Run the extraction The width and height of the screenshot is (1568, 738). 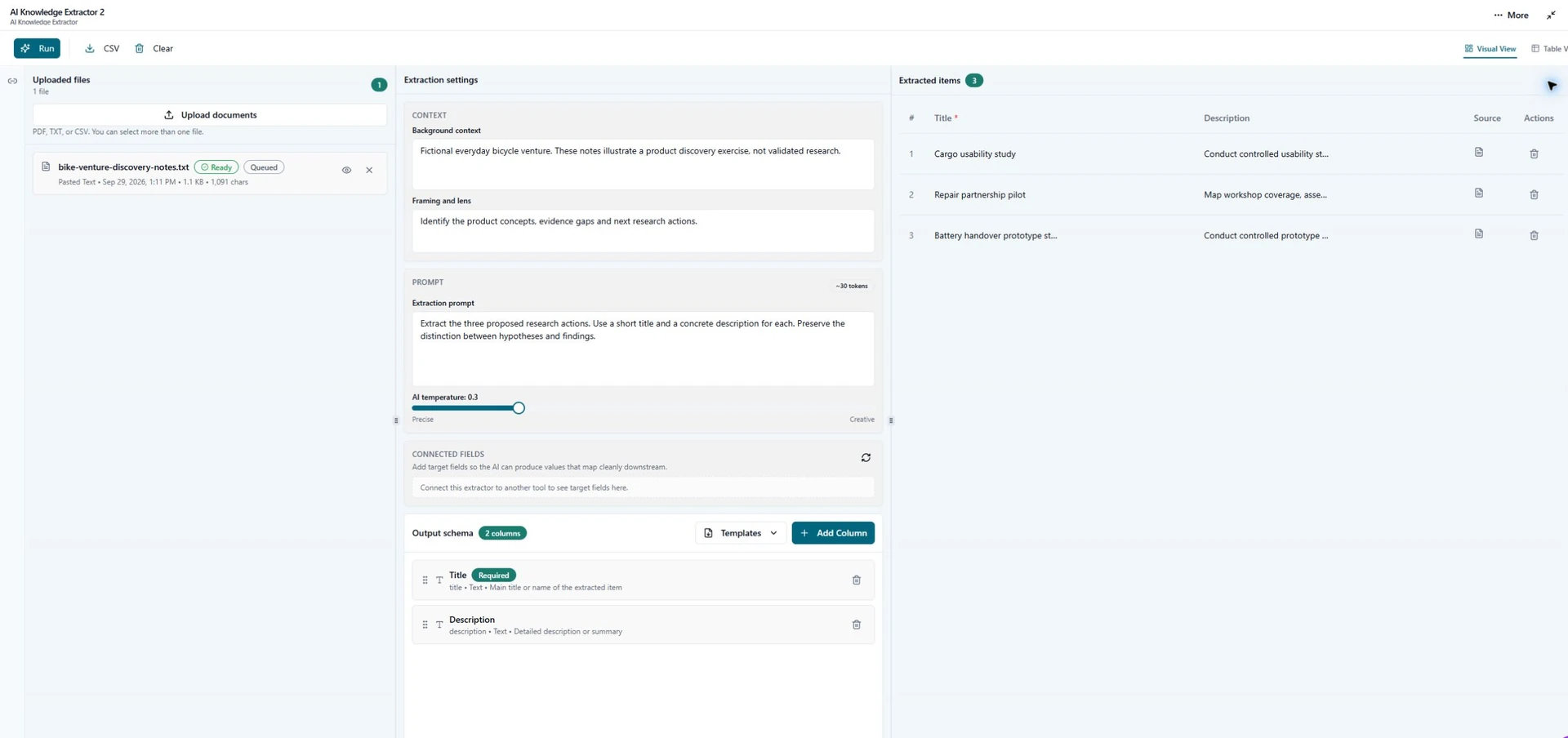pos(37,48)
